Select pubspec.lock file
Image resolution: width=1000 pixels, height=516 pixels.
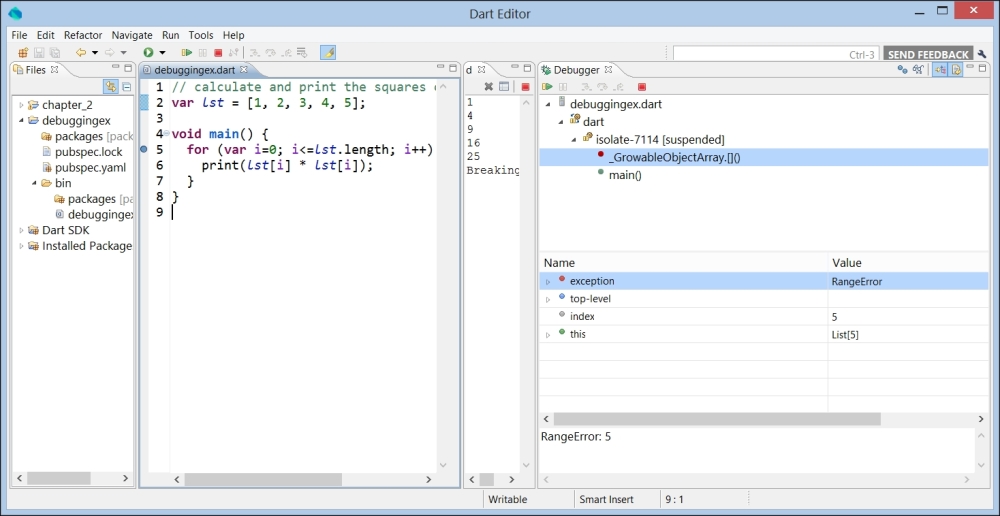[89, 152]
